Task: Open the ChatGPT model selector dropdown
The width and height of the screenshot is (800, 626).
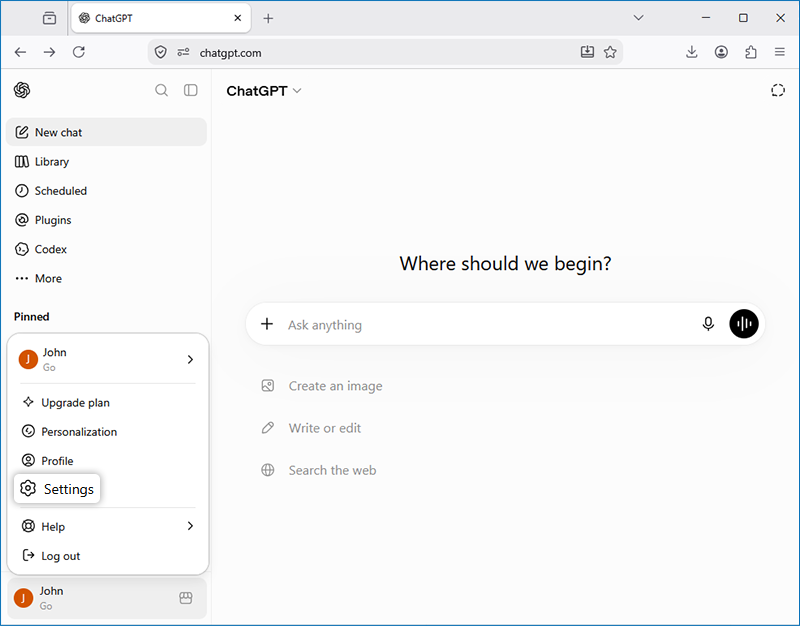Action: click(264, 91)
